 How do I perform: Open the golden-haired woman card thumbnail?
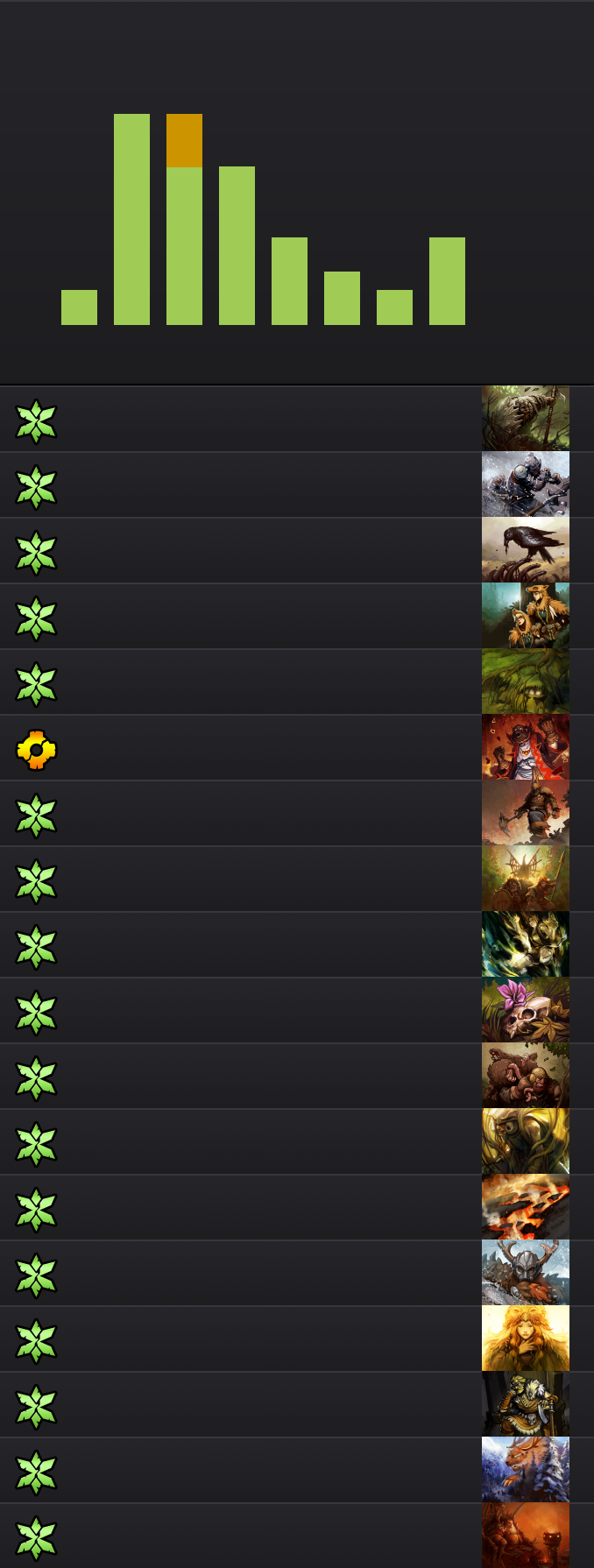[x=526, y=1338]
